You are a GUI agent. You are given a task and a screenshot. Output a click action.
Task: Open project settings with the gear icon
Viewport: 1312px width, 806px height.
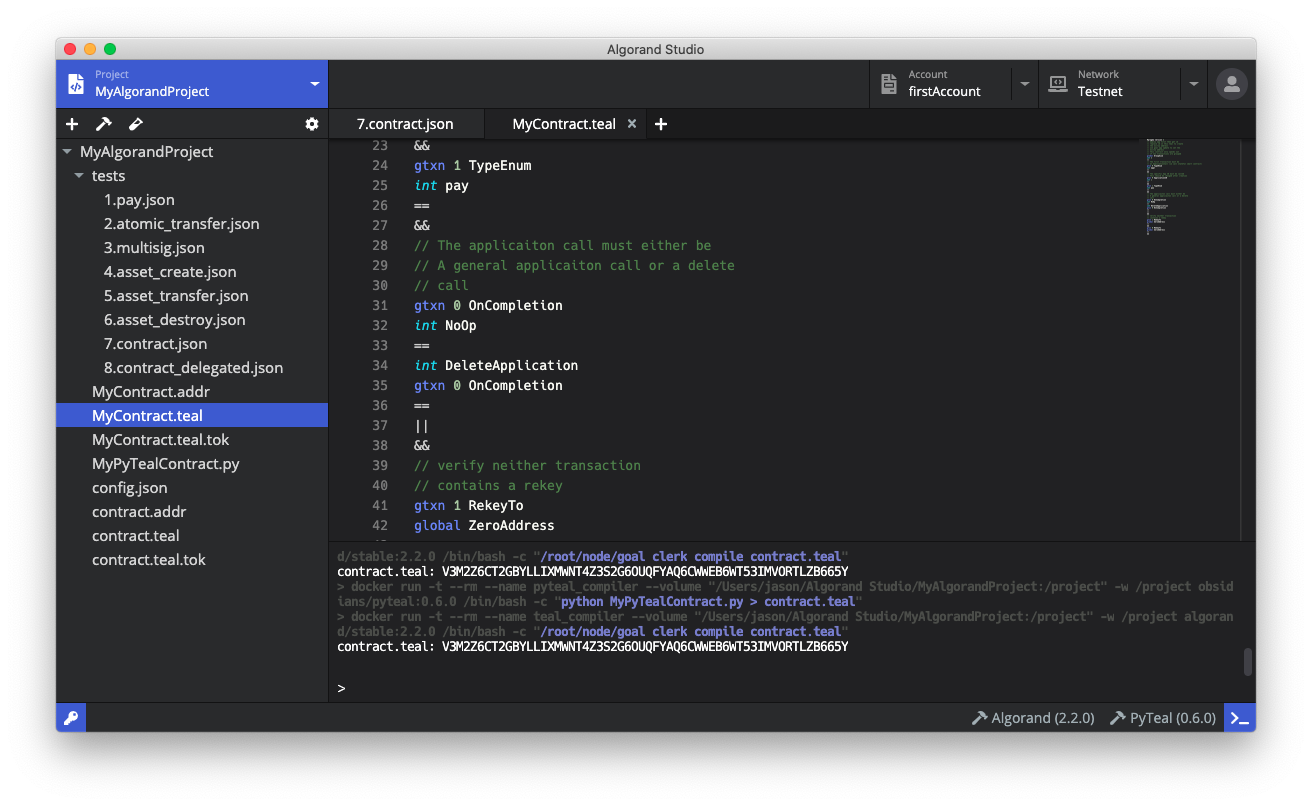point(311,123)
